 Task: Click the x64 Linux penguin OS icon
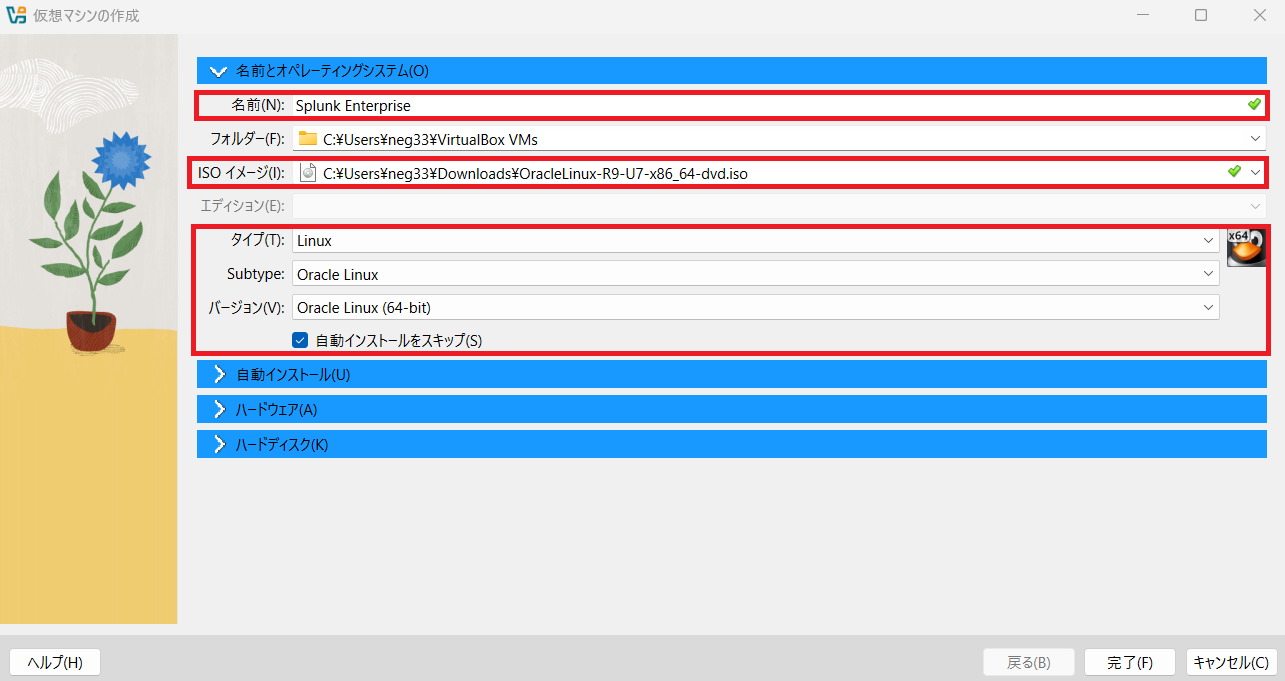(x=1246, y=247)
